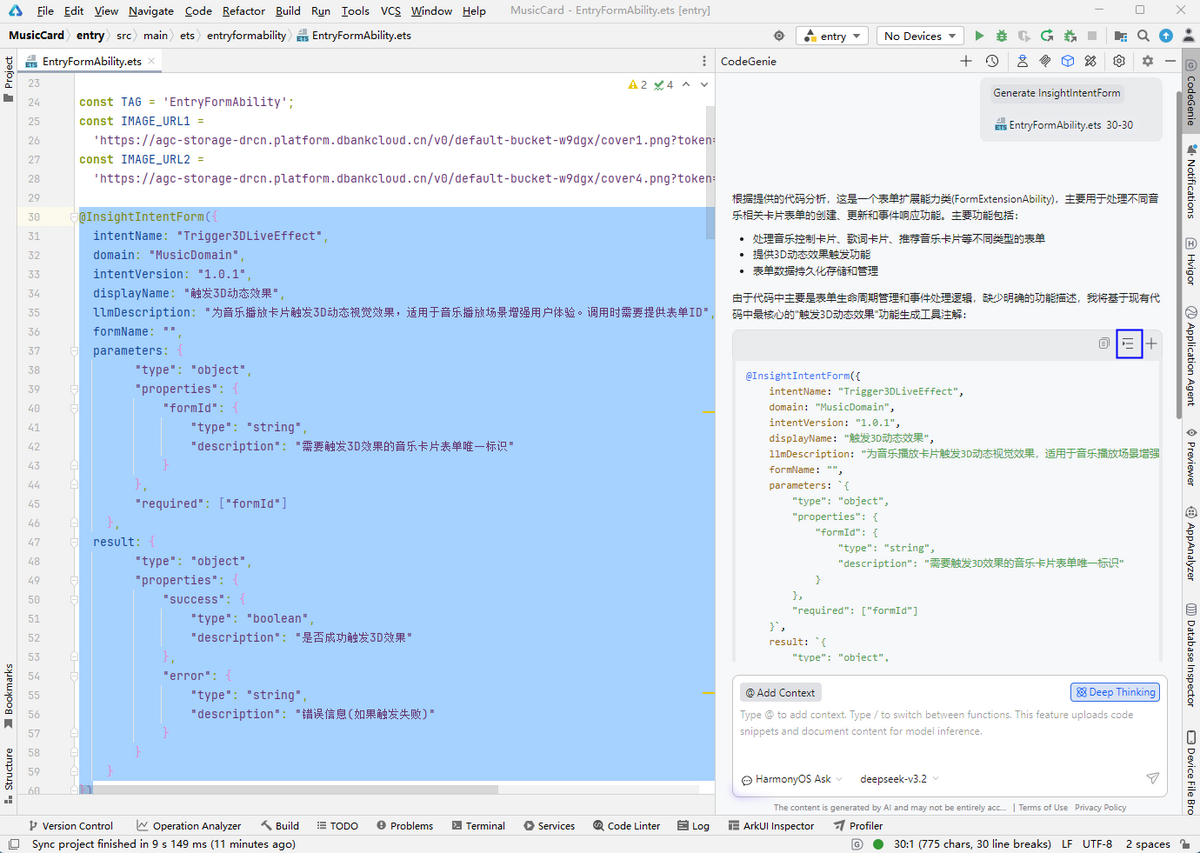This screenshot has width=1200, height=853.
Task: Send the message with the paper plane icon
Action: coord(1152,778)
